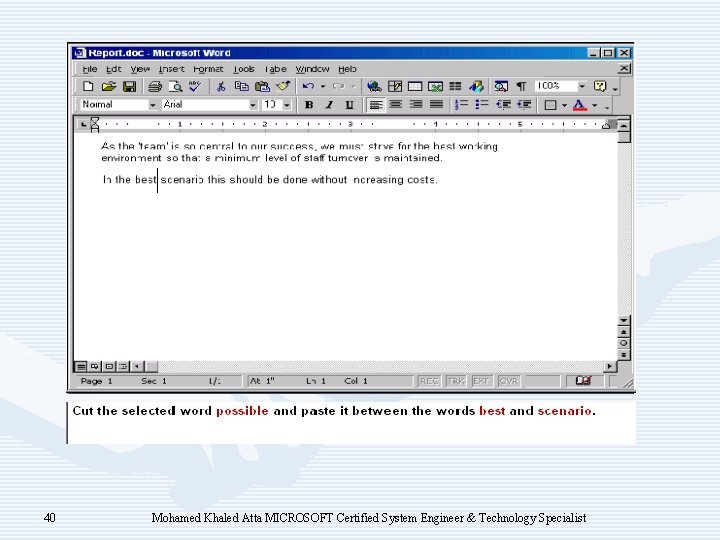Insert a hyperlink with the globe icon
720x540 pixels.
(x=374, y=86)
